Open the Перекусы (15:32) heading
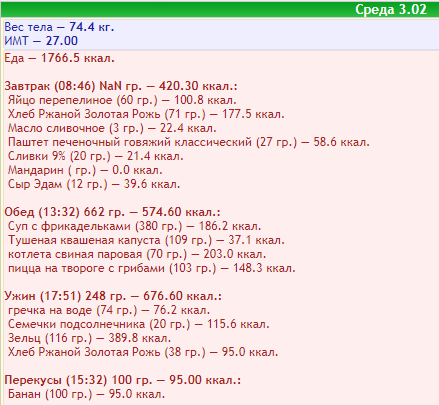439x405 pixels. point(122,380)
